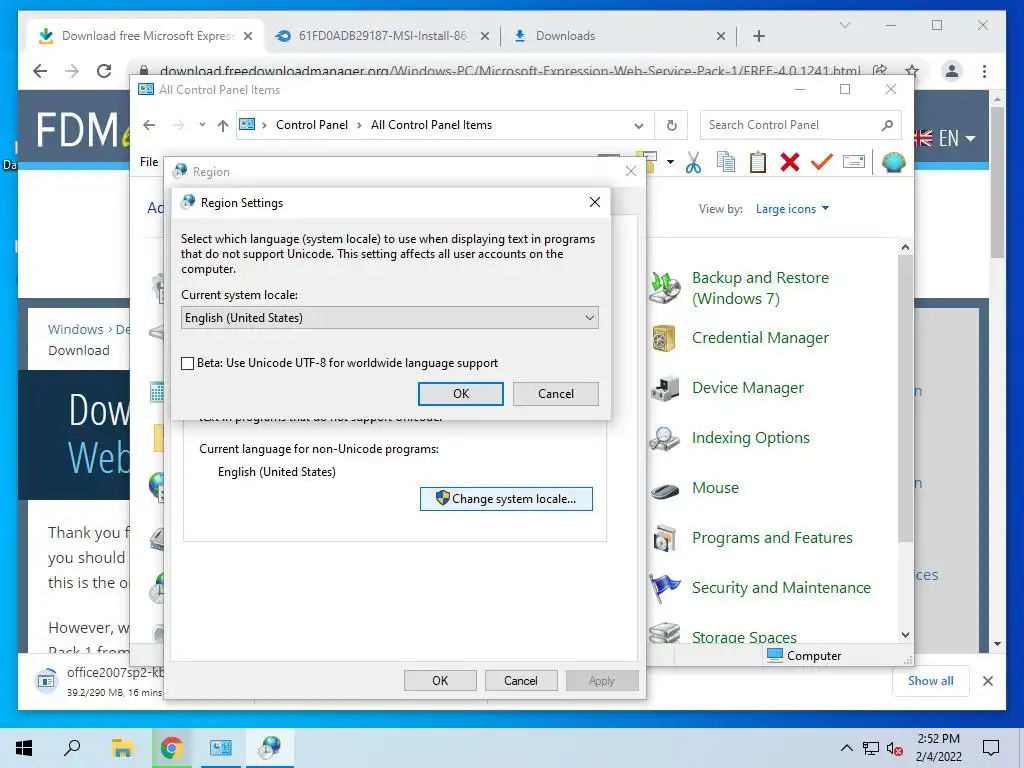Screen dimensions: 1024x768
Task: Click the Cut scissors icon in Control Panel toolbar
Action: point(694,162)
